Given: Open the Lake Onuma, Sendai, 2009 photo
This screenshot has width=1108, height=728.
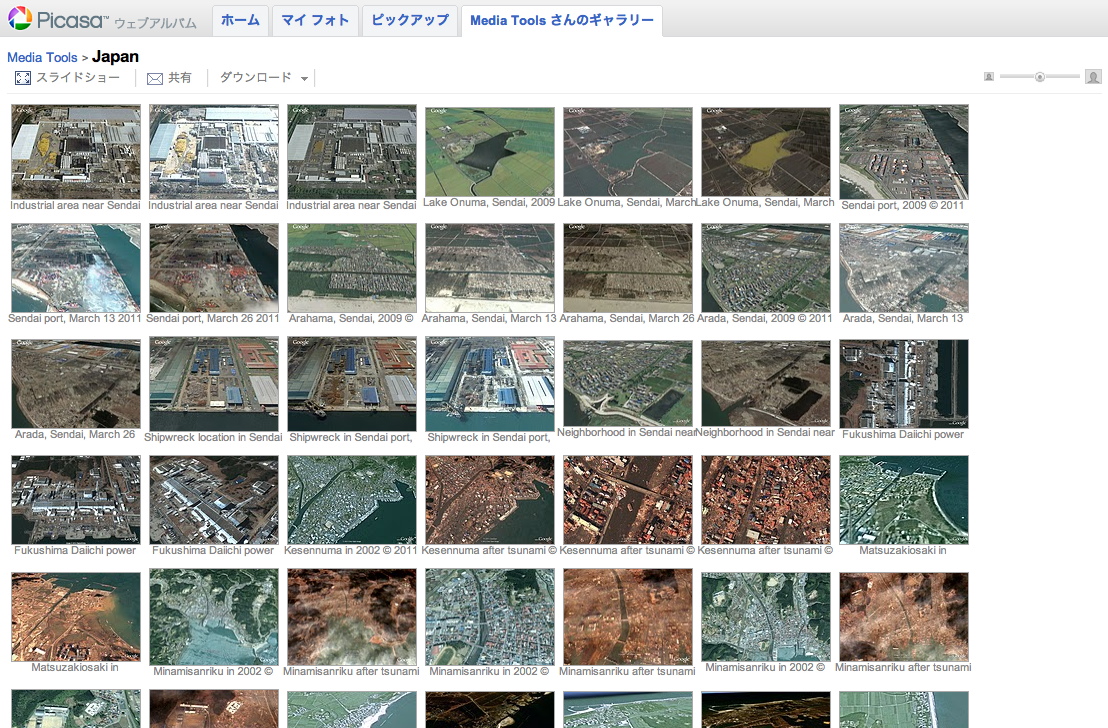Looking at the screenshot, I should 490,151.
